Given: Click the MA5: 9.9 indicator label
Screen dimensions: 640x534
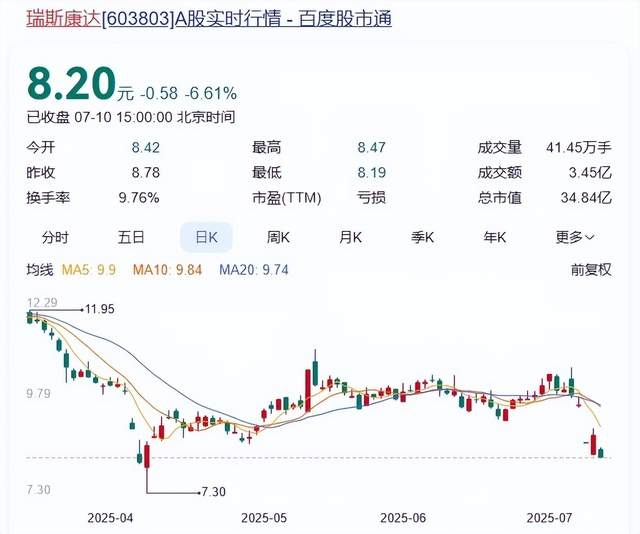Looking at the screenshot, I should coord(89,270).
